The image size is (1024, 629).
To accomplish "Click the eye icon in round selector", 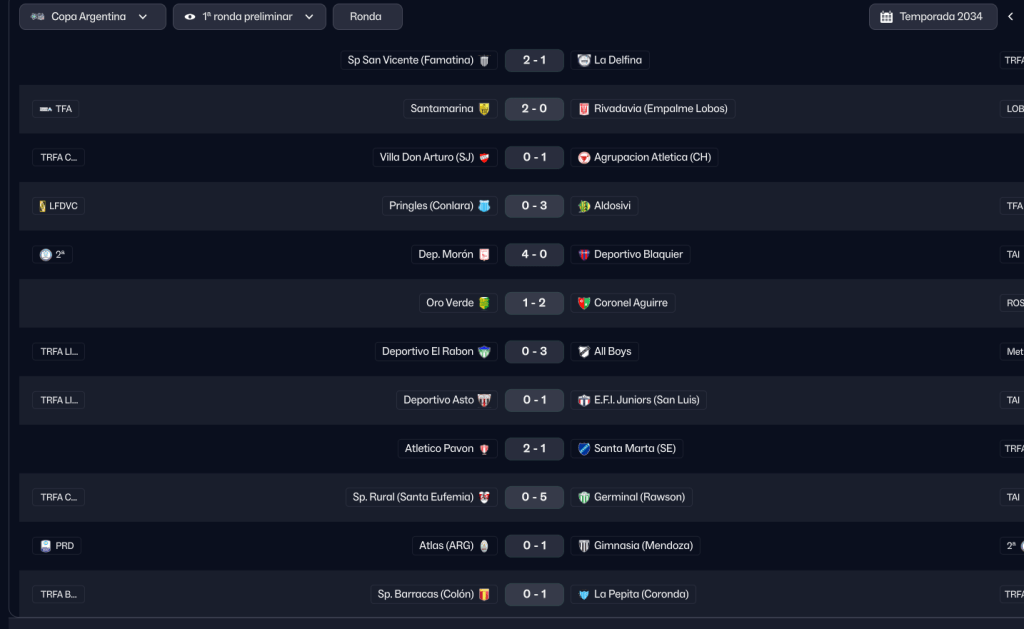I will [x=190, y=17].
